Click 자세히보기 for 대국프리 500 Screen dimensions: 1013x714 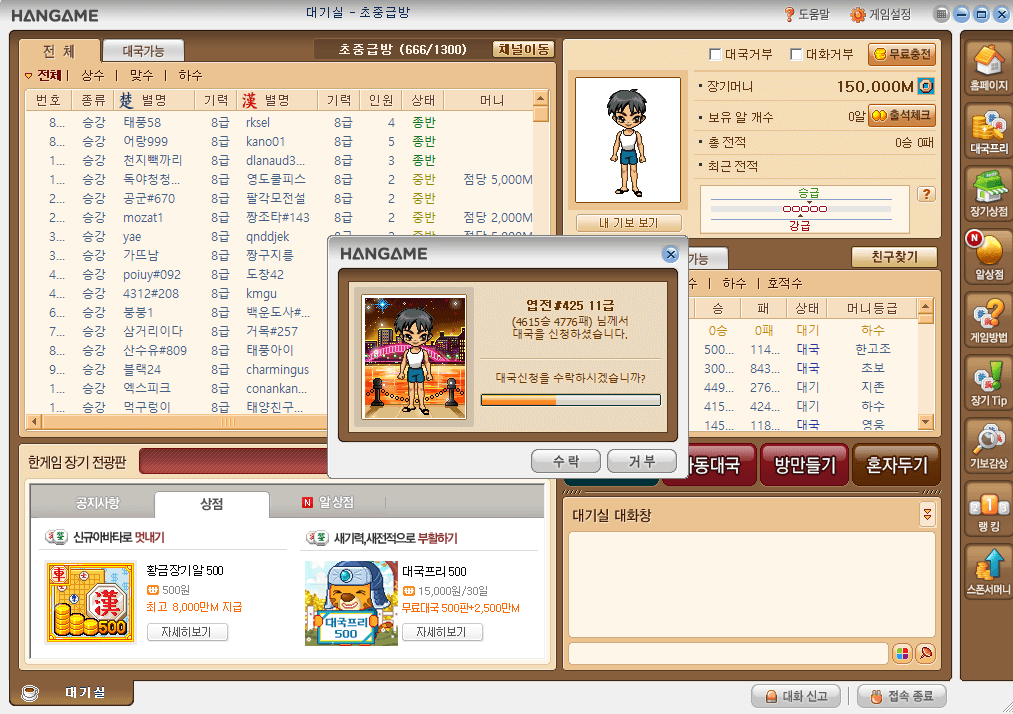click(x=442, y=632)
